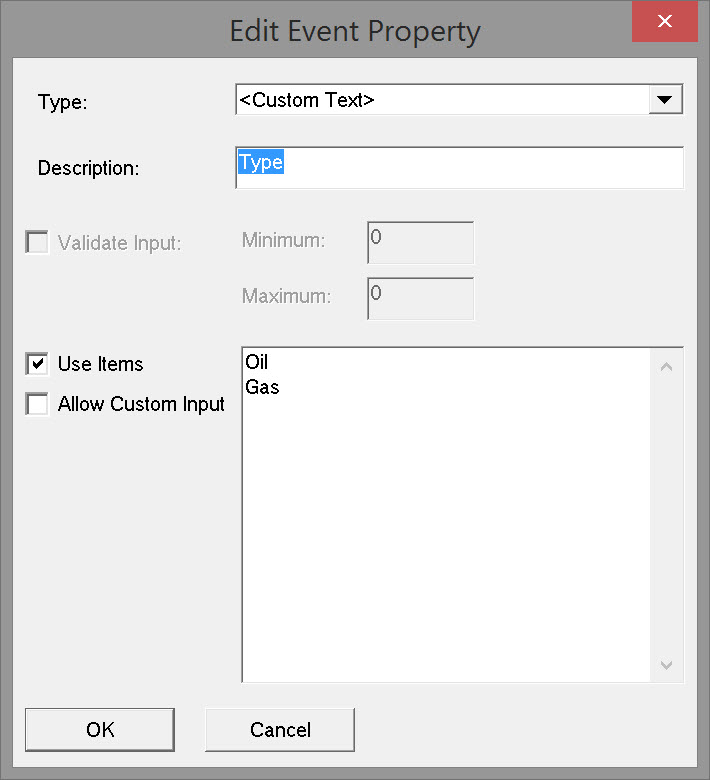Click the Minimum value field

420,242
